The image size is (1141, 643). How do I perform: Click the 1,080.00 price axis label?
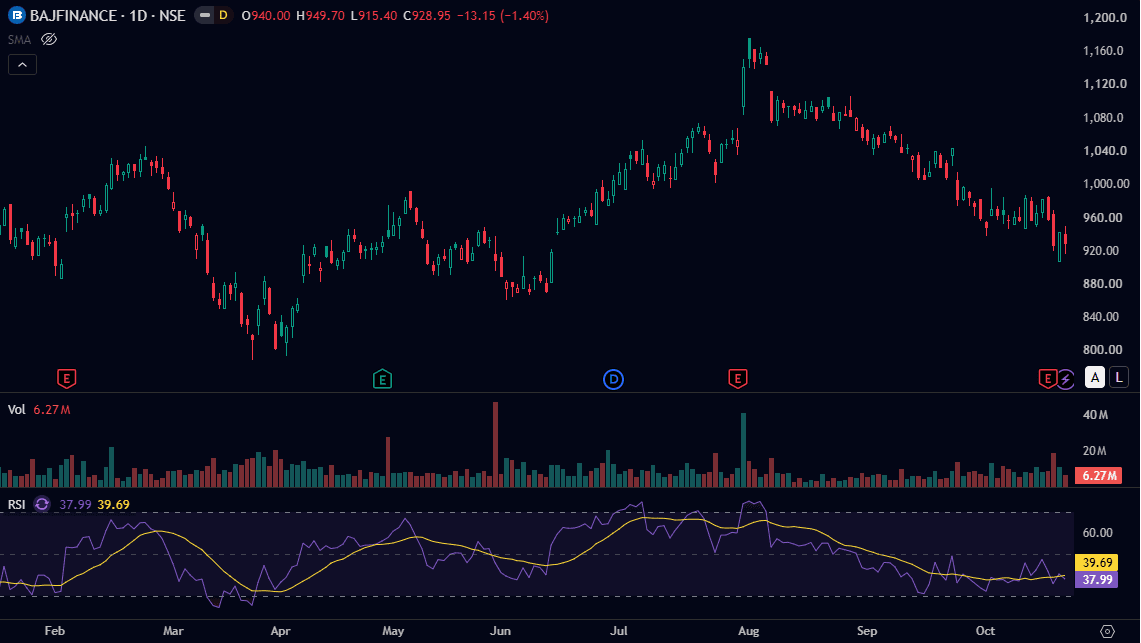(1103, 117)
